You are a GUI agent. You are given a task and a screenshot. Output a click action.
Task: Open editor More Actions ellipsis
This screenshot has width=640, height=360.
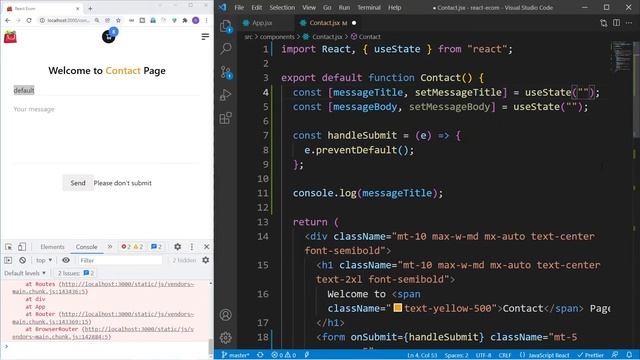click(x=629, y=23)
